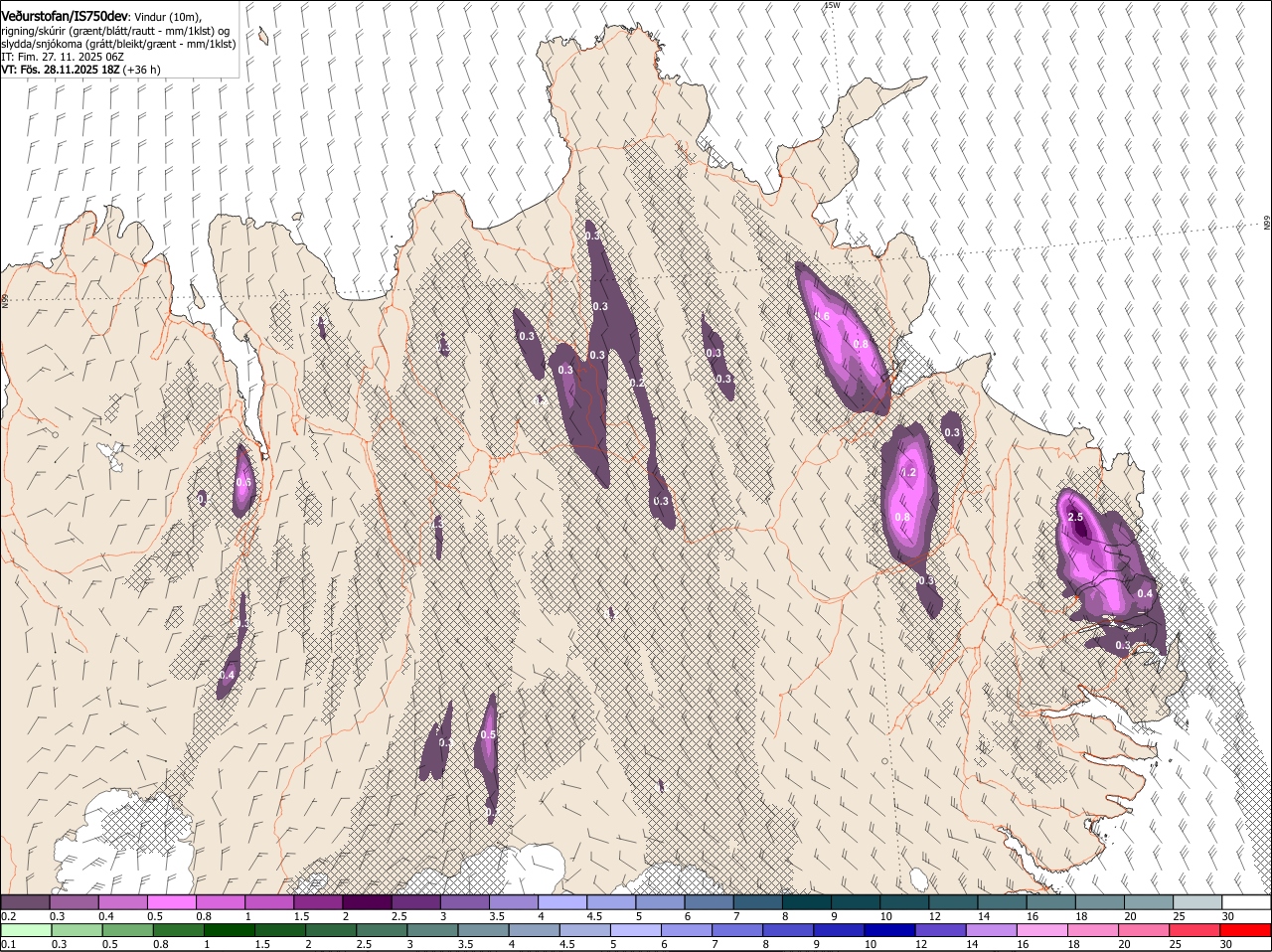This screenshot has width=1272, height=952.
Task: Click the 0.5 value near the western fjord
Action: point(243,483)
